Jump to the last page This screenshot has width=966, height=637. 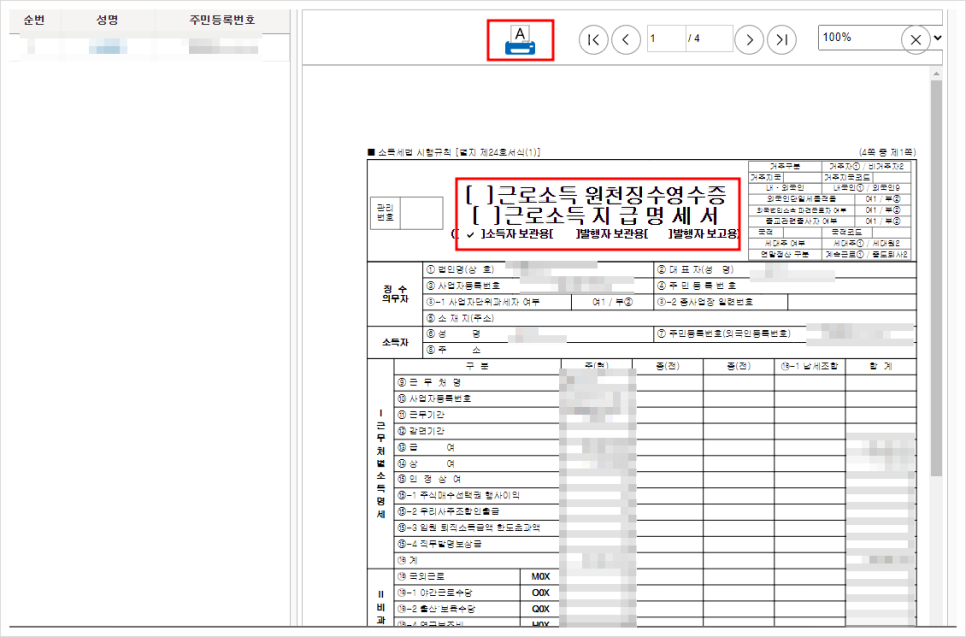click(782, 39)
